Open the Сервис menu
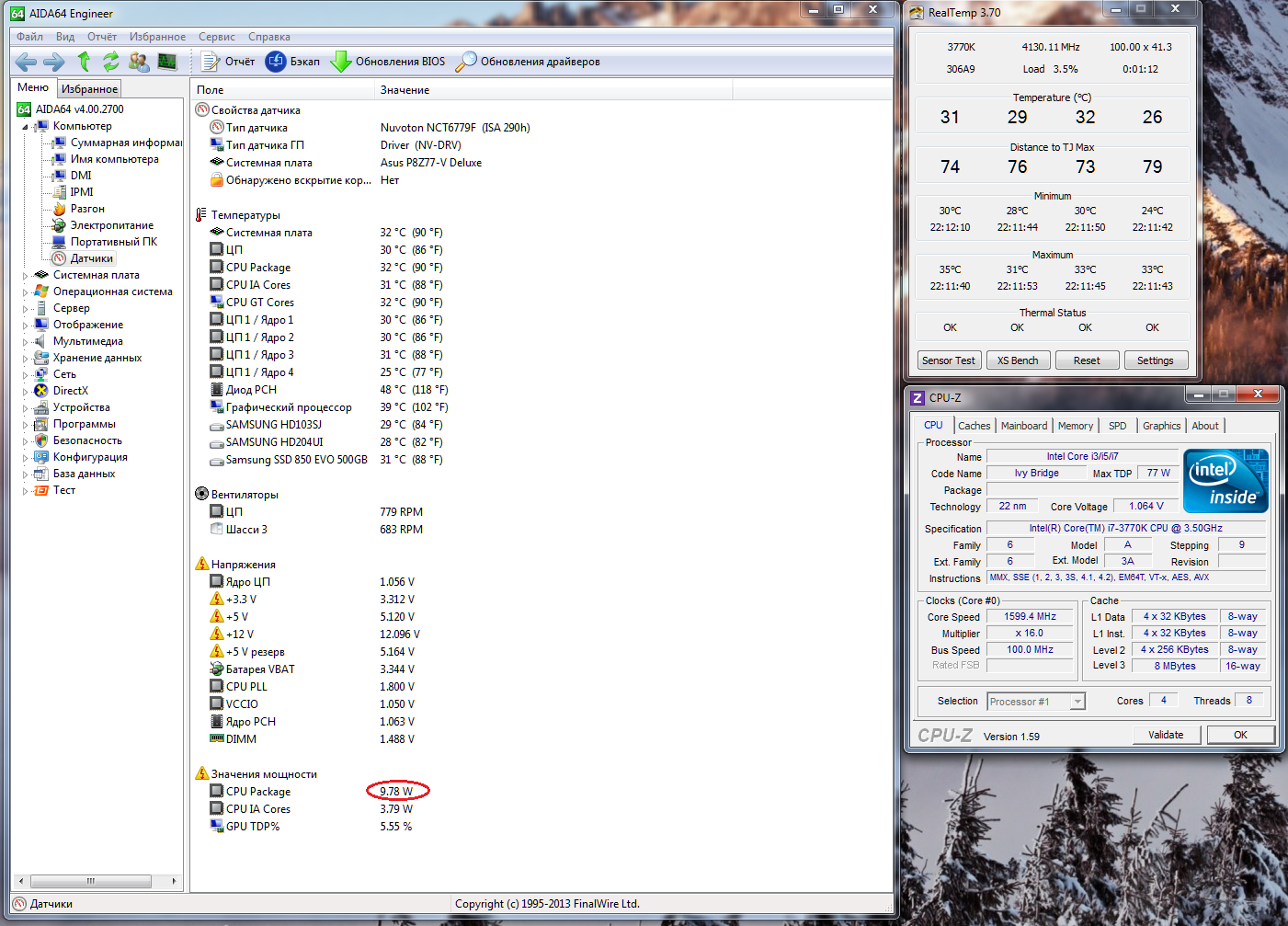This screenshot has height=926, width=1288. tap(217, 37)
